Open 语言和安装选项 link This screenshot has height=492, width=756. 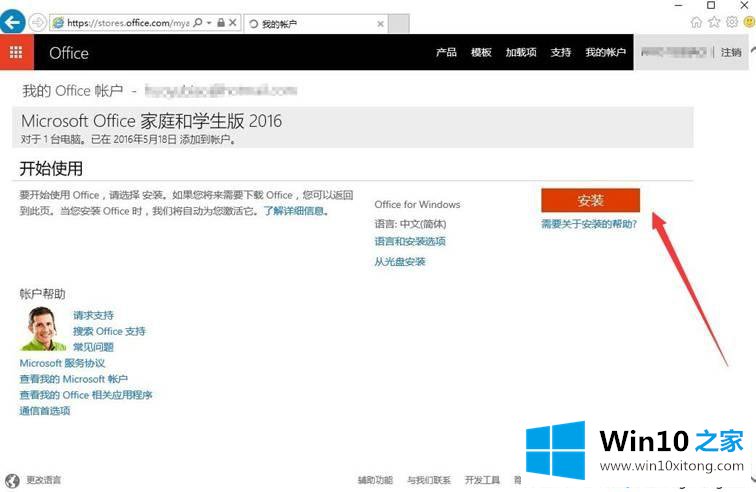(410, 241)
